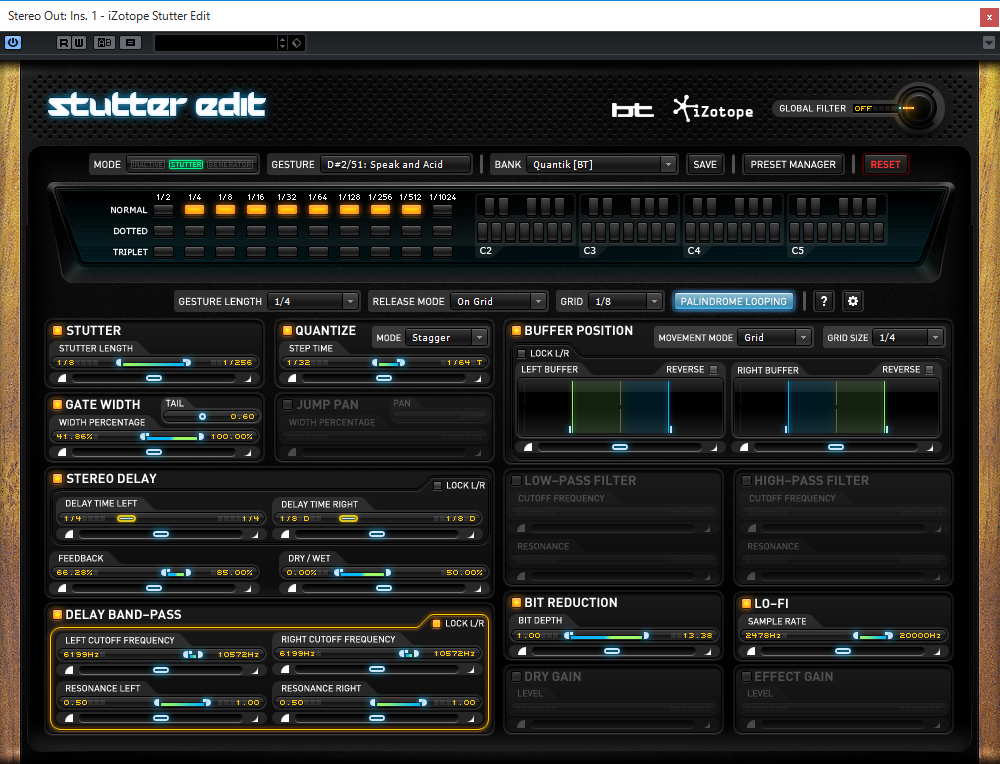
Task: Toggle the Normal 1/1024 note step
Action: [442, 210]
